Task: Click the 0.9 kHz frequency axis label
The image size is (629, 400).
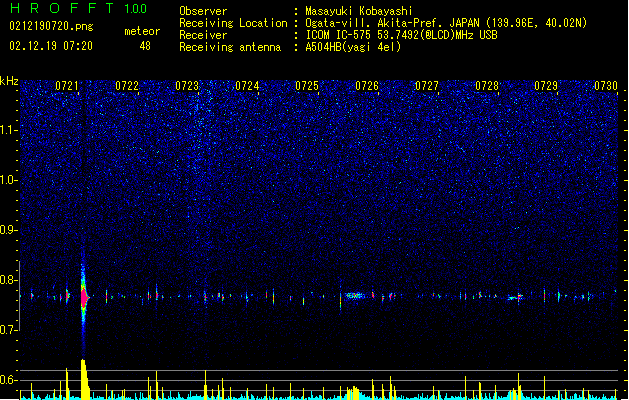Action: coord(9,230)
